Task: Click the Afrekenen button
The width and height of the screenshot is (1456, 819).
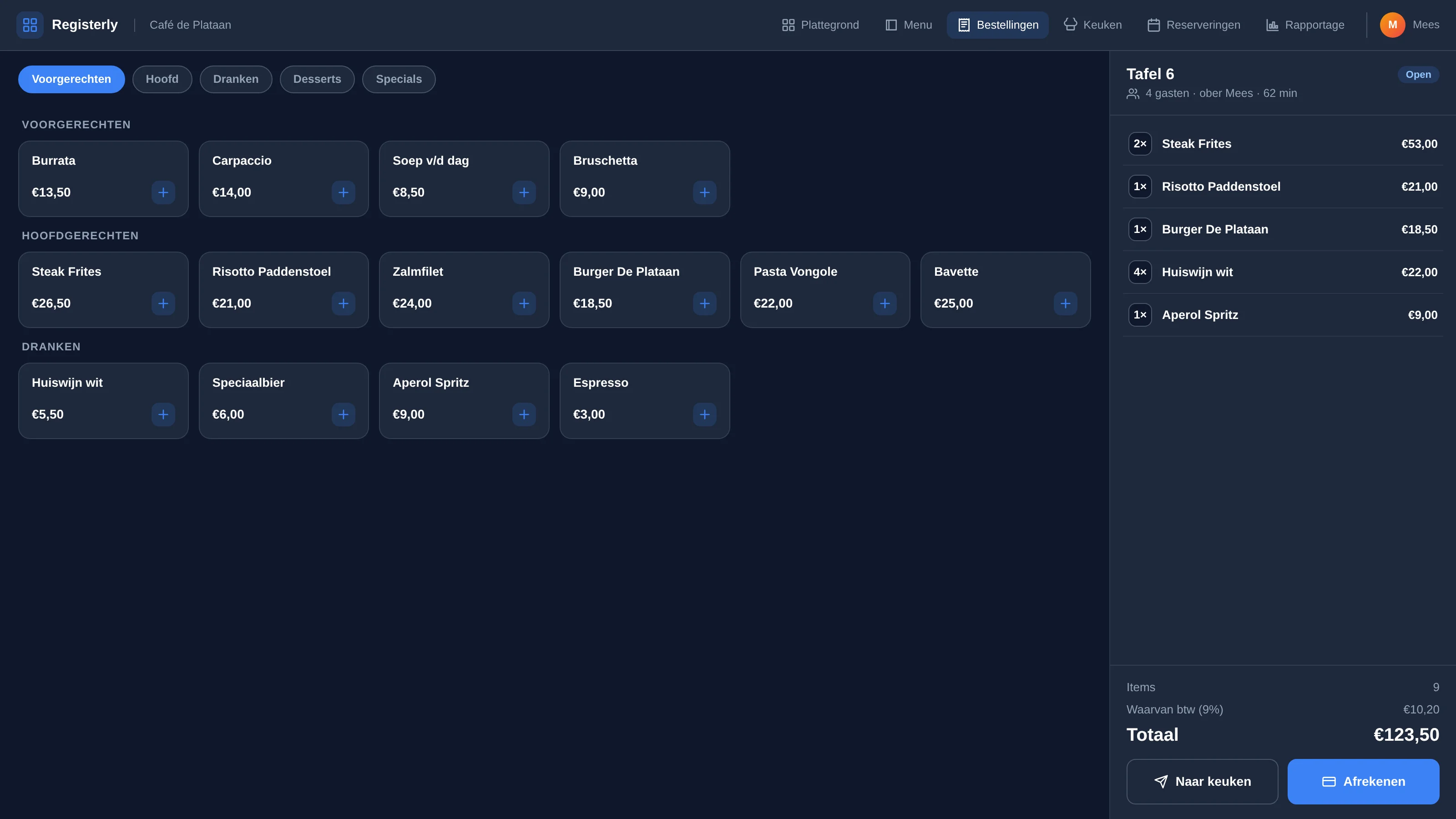Action: 1363,781
